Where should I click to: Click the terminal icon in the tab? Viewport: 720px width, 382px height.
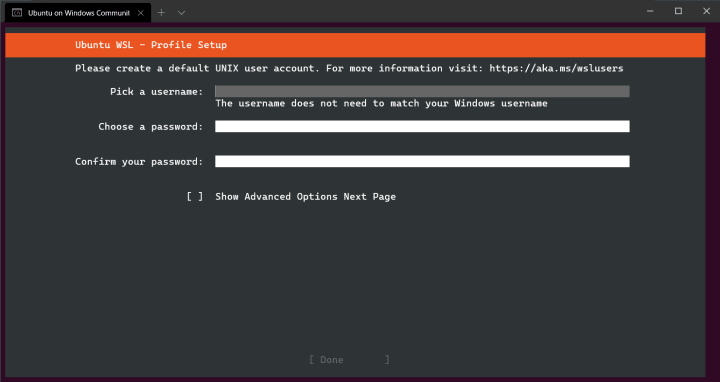point(17,13)
